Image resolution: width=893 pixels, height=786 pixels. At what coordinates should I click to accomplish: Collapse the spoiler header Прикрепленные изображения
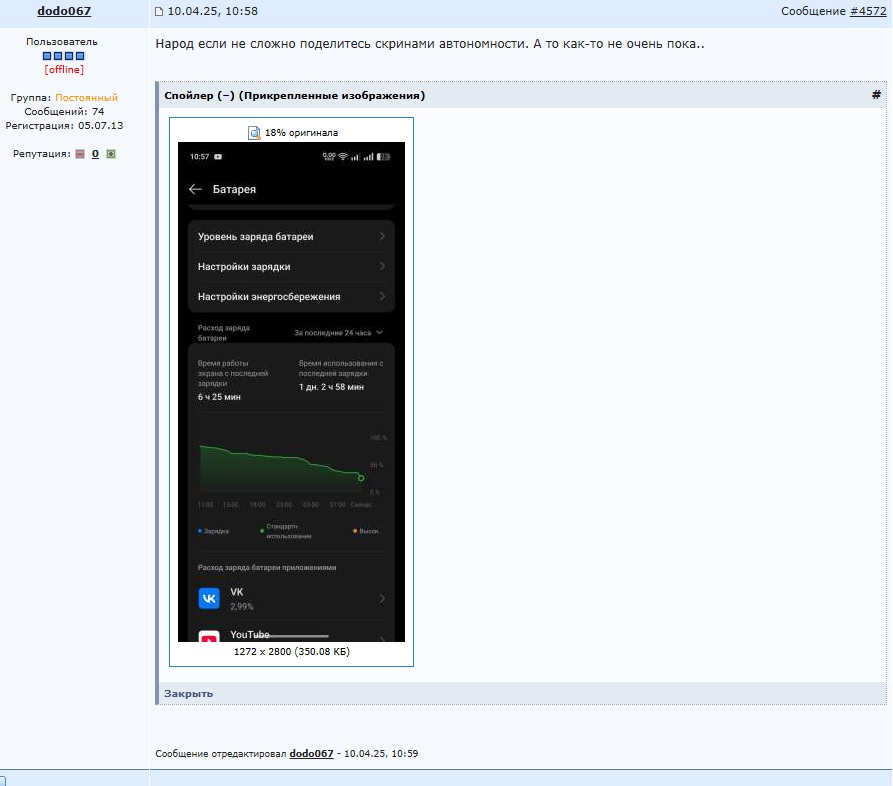point(294,95)
